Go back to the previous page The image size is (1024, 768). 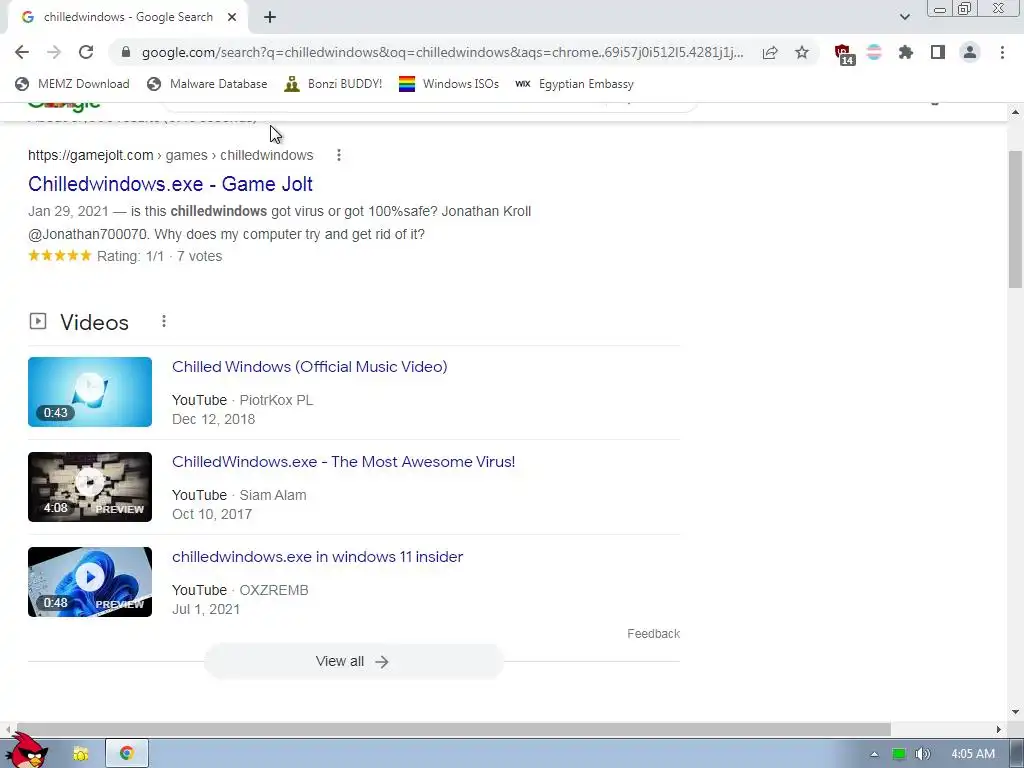tap(22, 52)
